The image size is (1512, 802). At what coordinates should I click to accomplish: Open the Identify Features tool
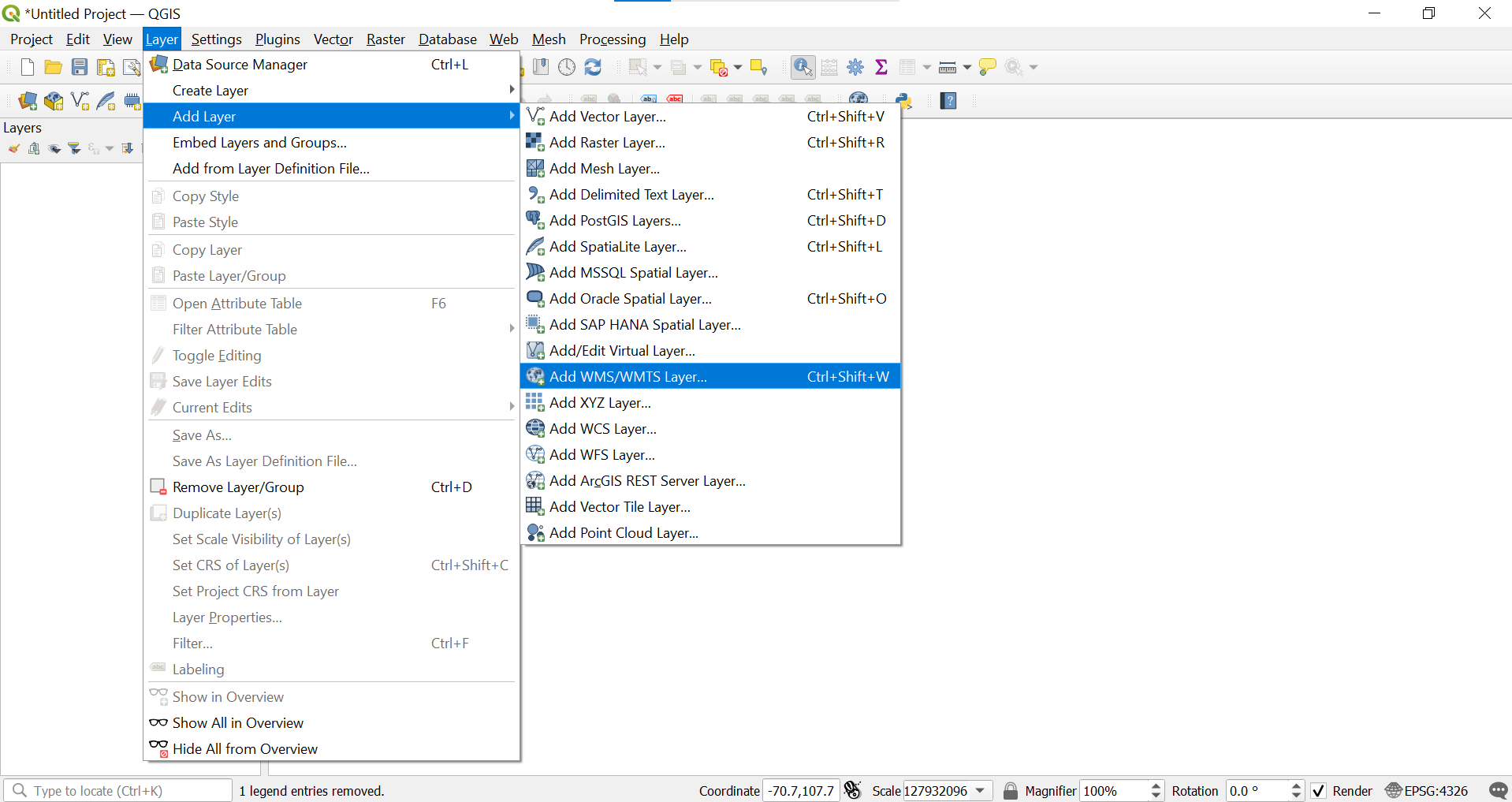803,68
